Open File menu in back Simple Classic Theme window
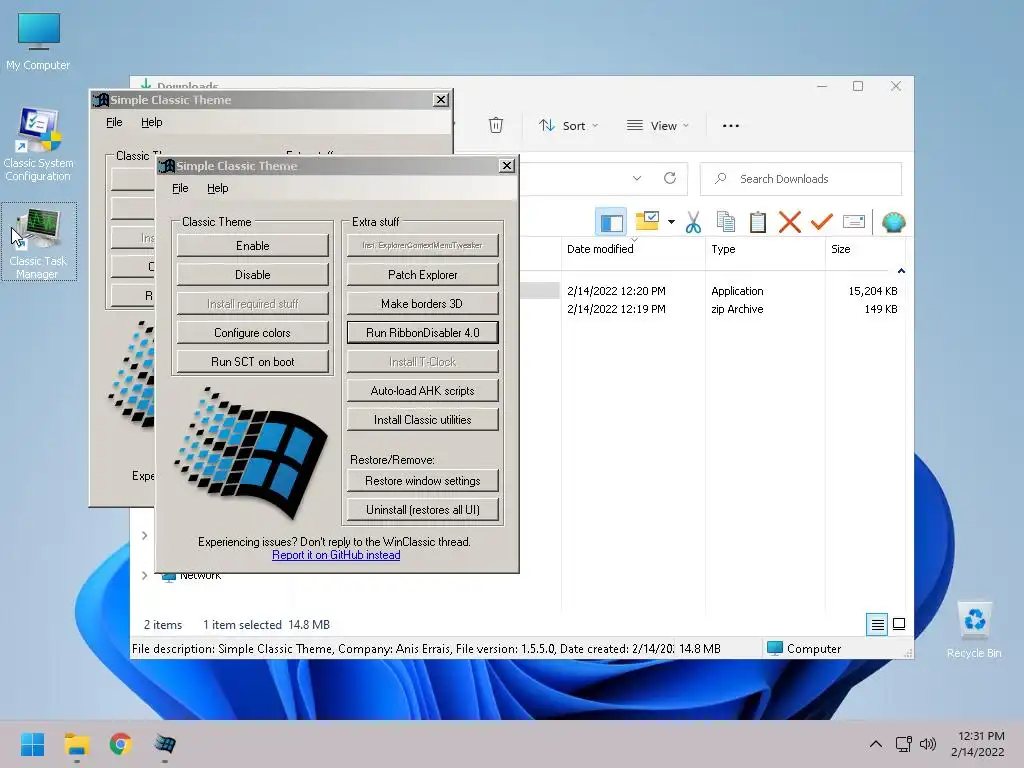The height and width of the screenshot is (768, 1024). 114,122
